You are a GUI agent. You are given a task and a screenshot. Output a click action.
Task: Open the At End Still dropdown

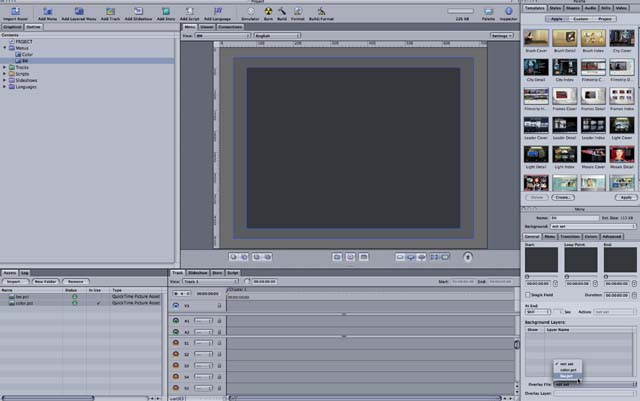point(538,312)
